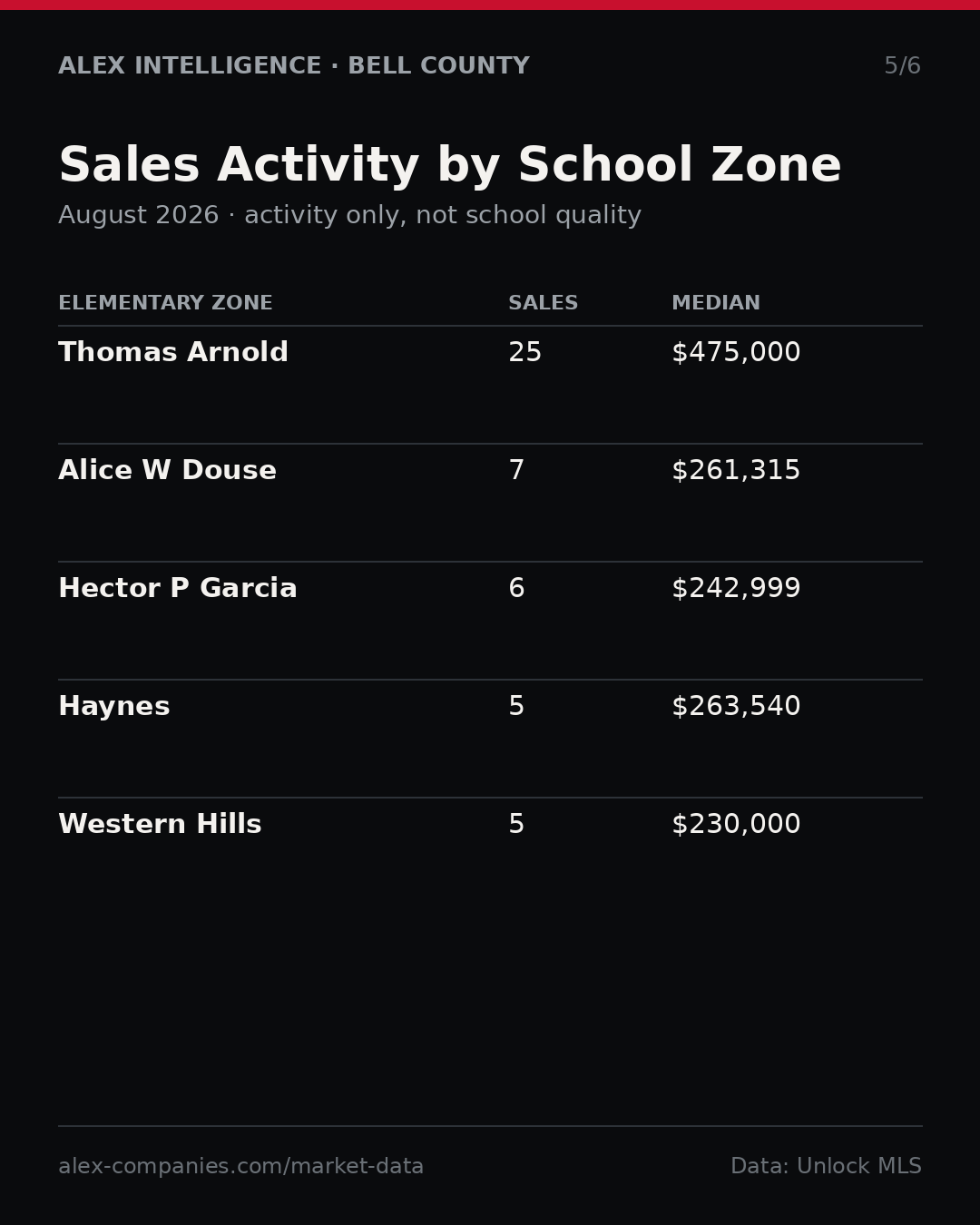The image size is (980, 1225).
Task: Select the ELEMENTARY ZONE column header
Action: [165, 303]
